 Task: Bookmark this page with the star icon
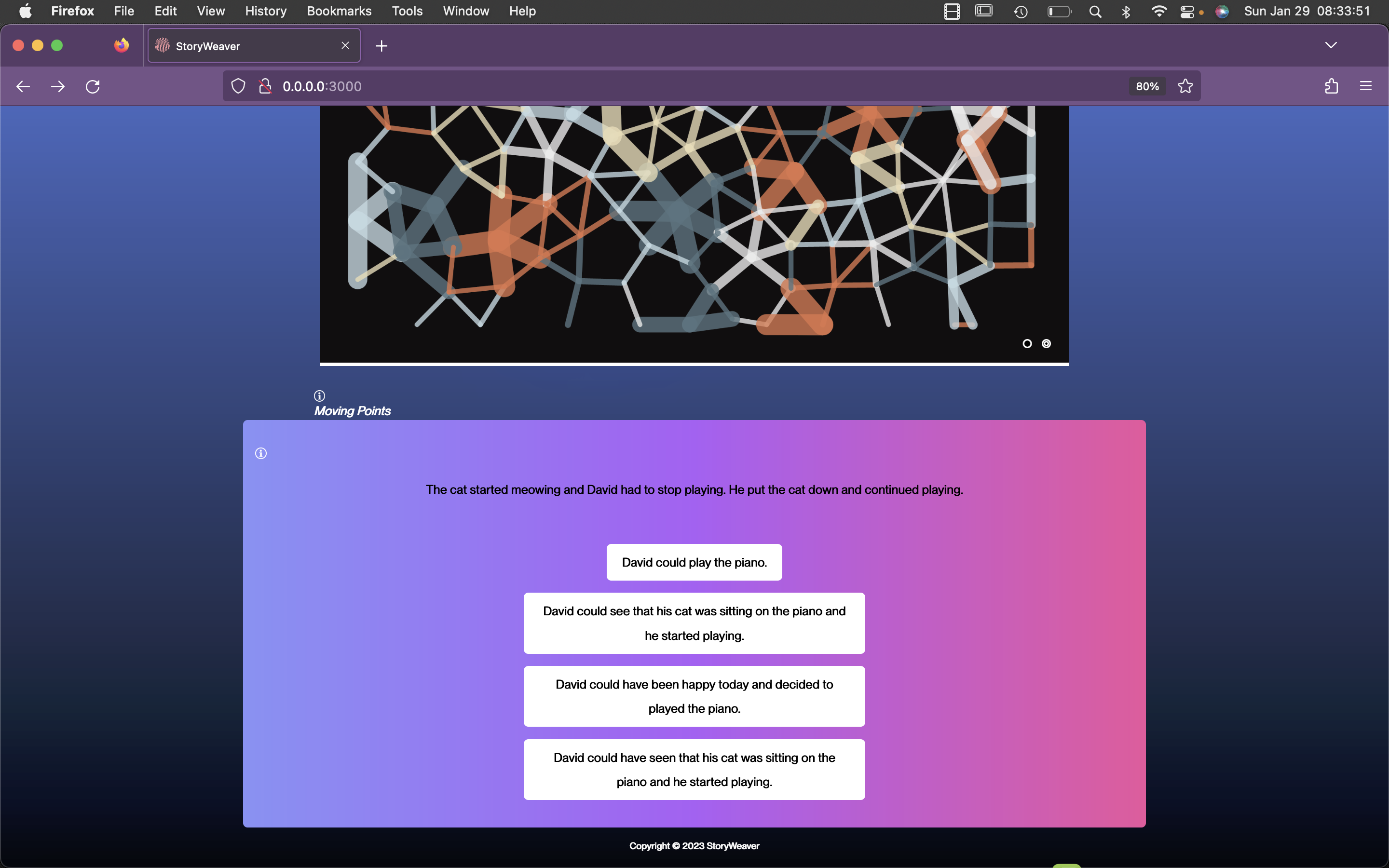point(1185,86)
